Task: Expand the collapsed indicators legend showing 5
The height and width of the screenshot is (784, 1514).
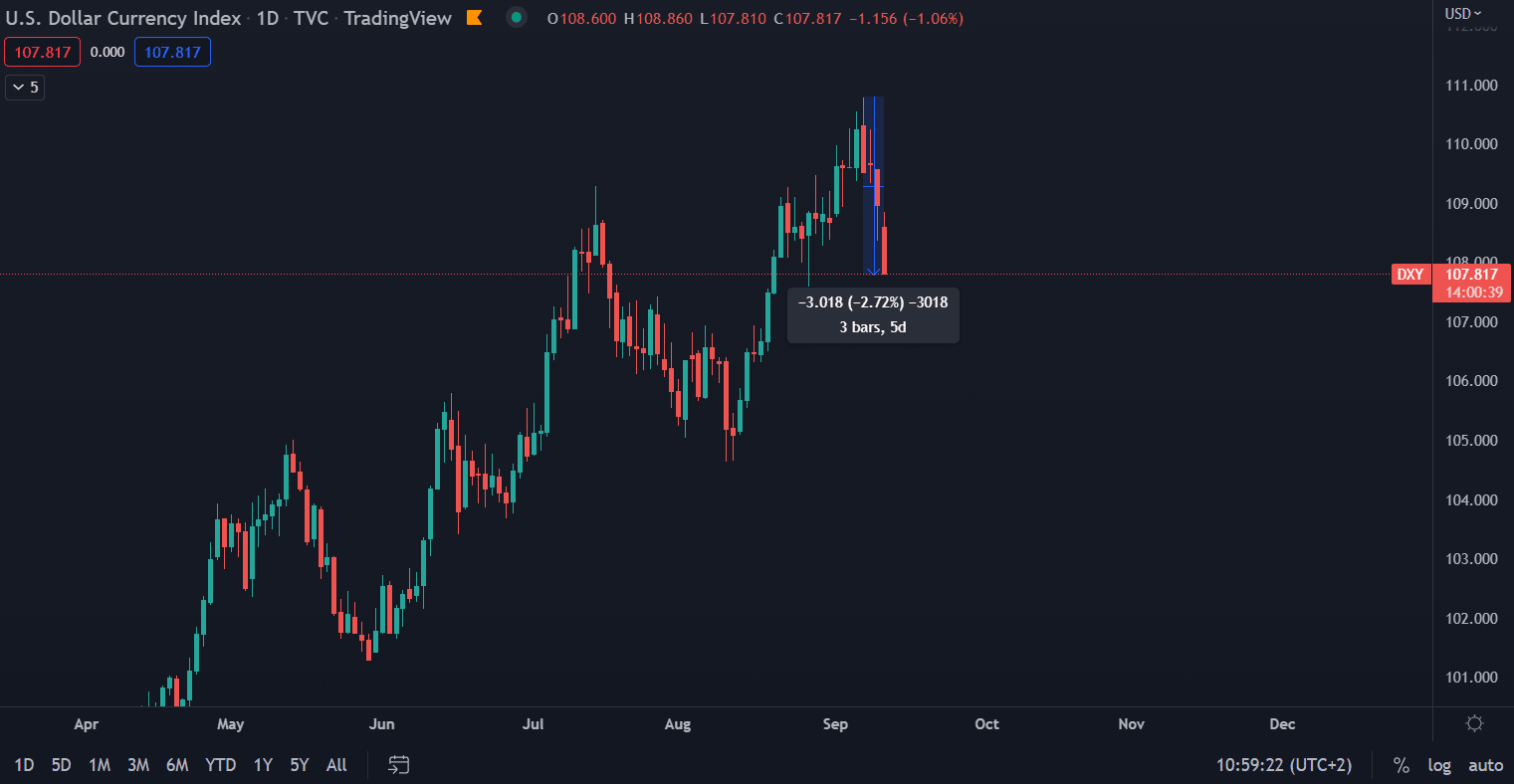Action: [24, 88]
